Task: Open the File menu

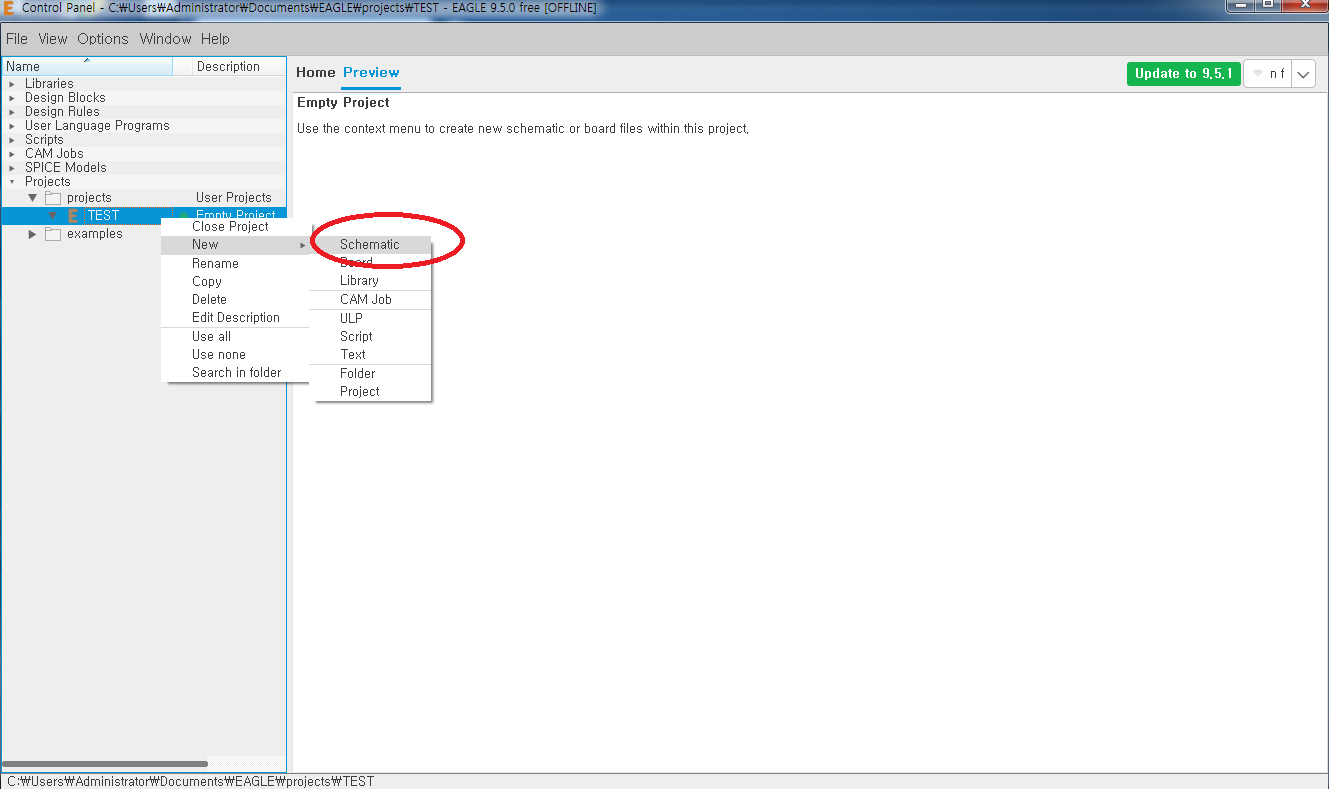Action: pyautogui.click(x=17, y=39)
